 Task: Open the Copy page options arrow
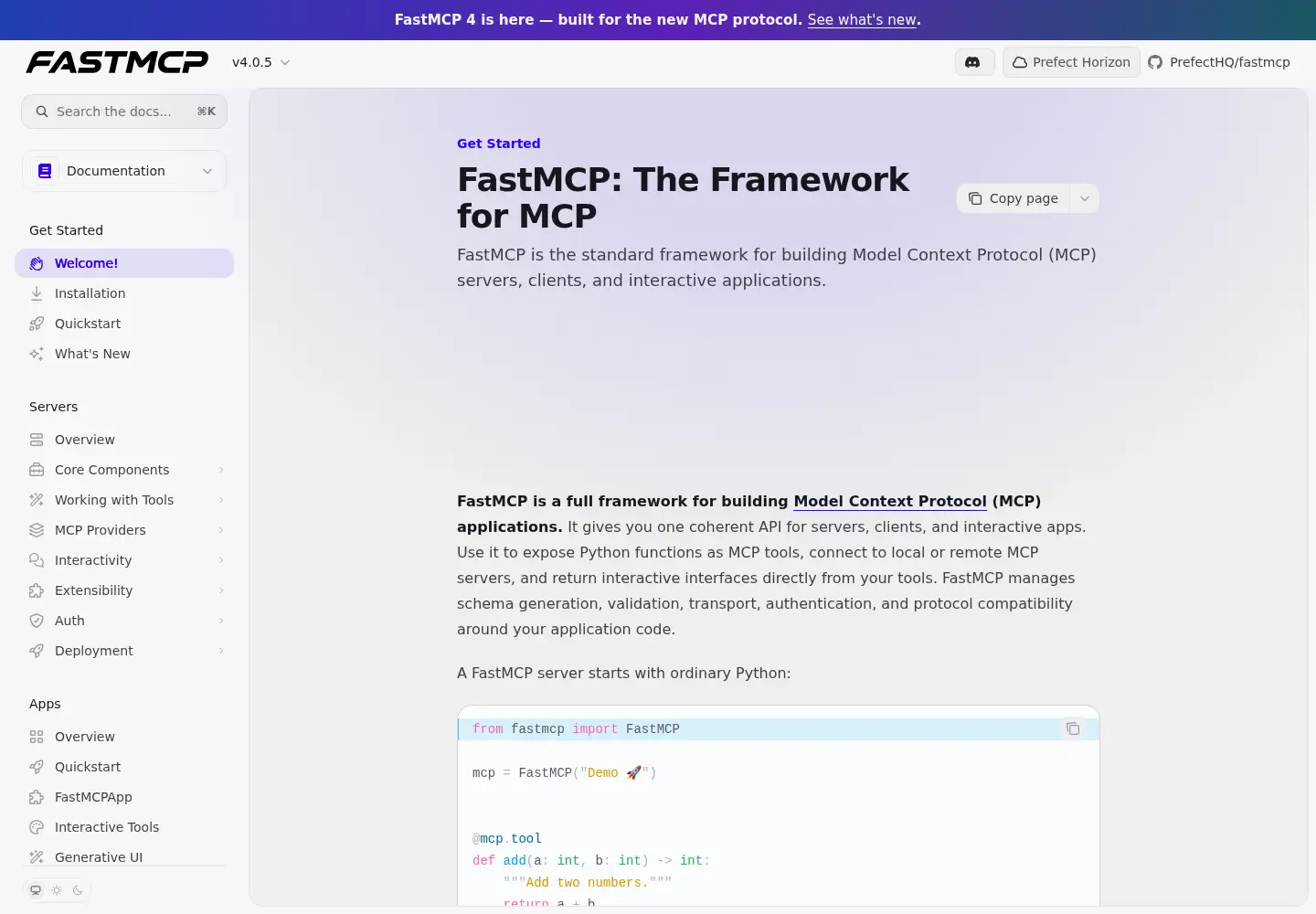1085,198
